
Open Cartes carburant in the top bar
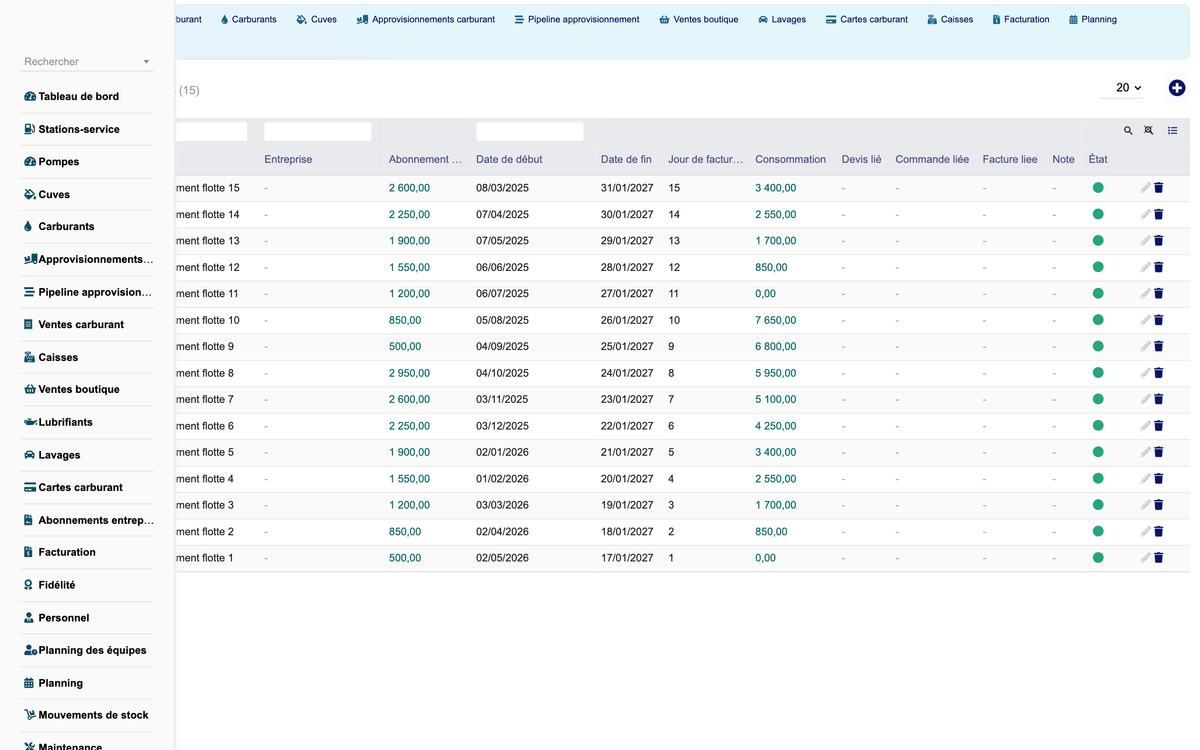pos(867,19)
